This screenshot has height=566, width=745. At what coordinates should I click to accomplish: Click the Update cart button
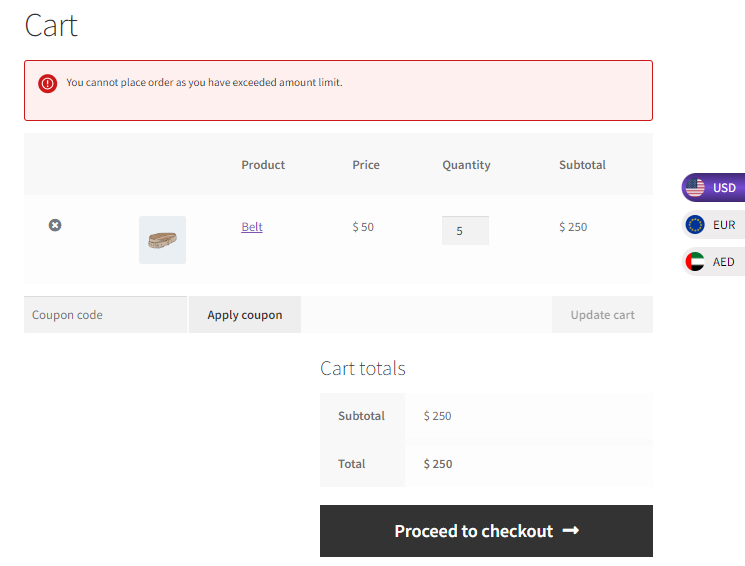click(x=602, y=315)
